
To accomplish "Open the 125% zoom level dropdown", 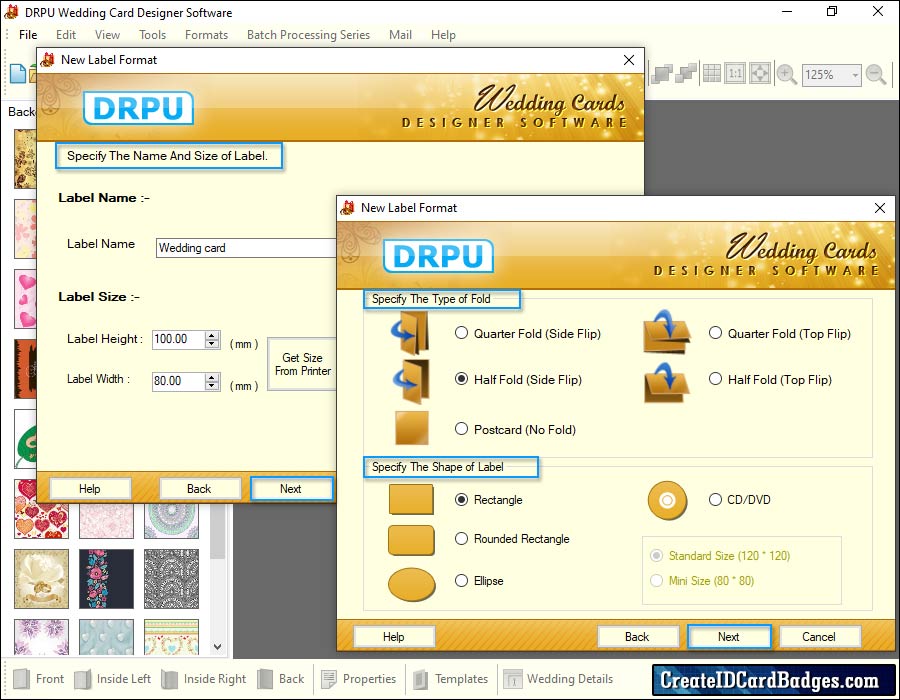I will [x=855, y=75].
